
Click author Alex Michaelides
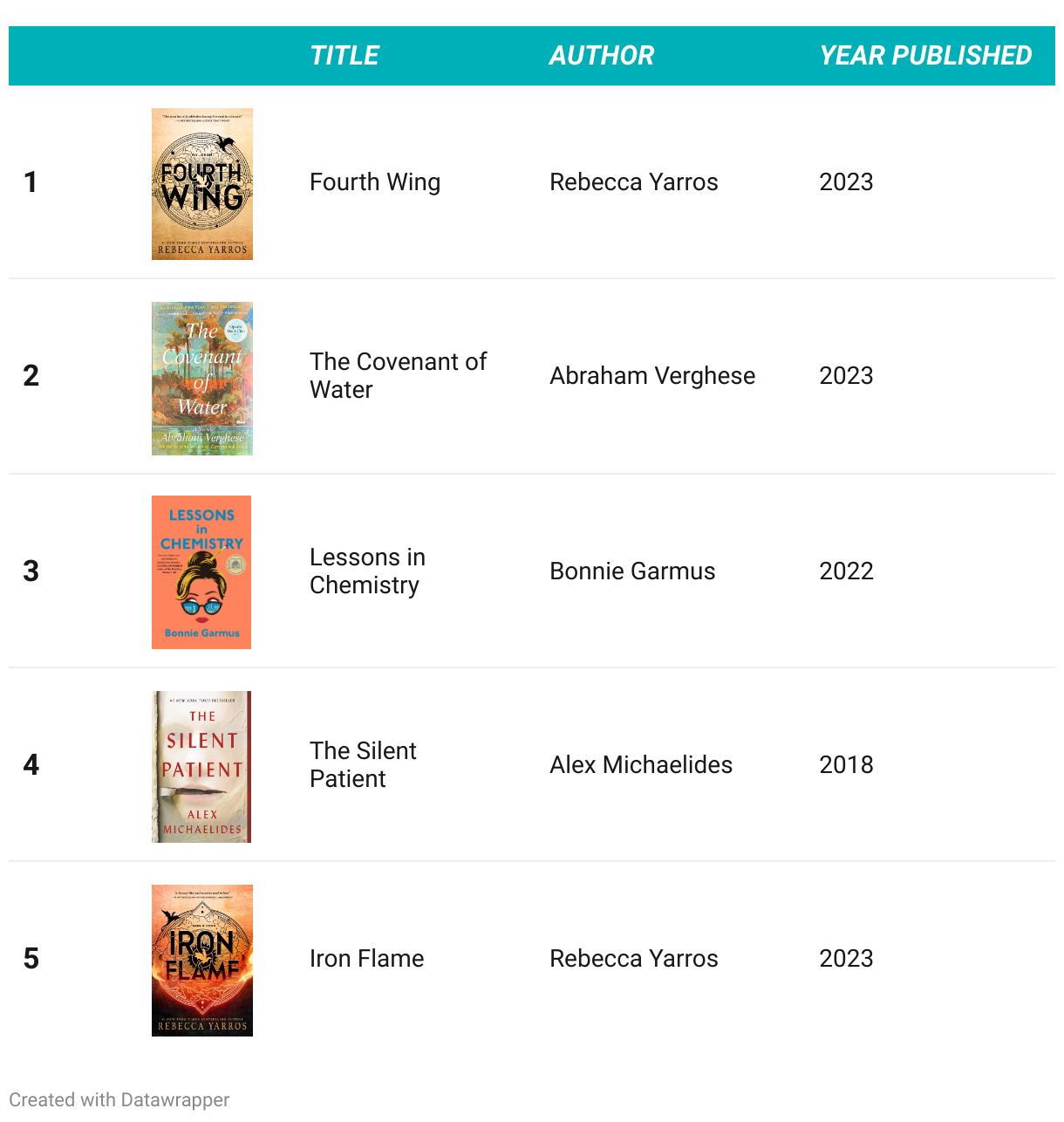click(641, 764)
